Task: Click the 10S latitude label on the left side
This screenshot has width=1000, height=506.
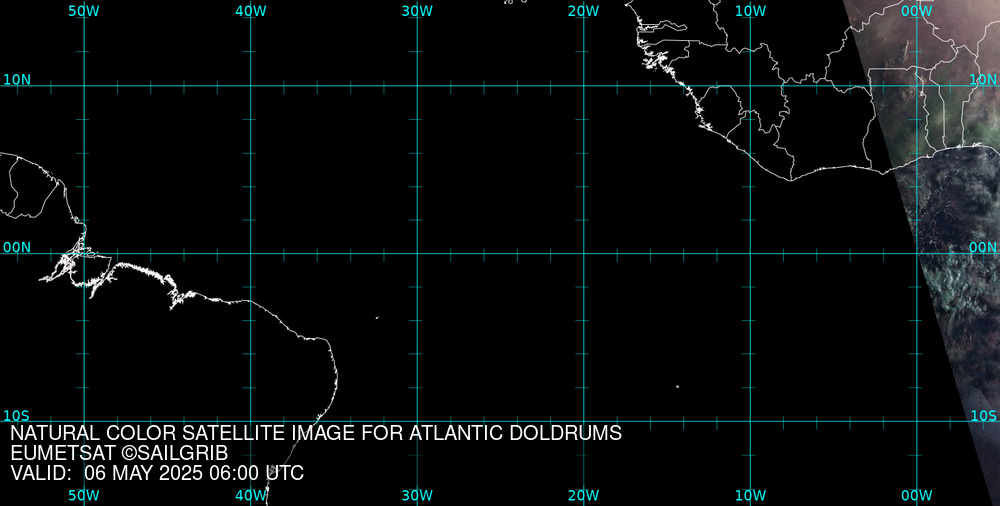Action: tap(17, 416)
